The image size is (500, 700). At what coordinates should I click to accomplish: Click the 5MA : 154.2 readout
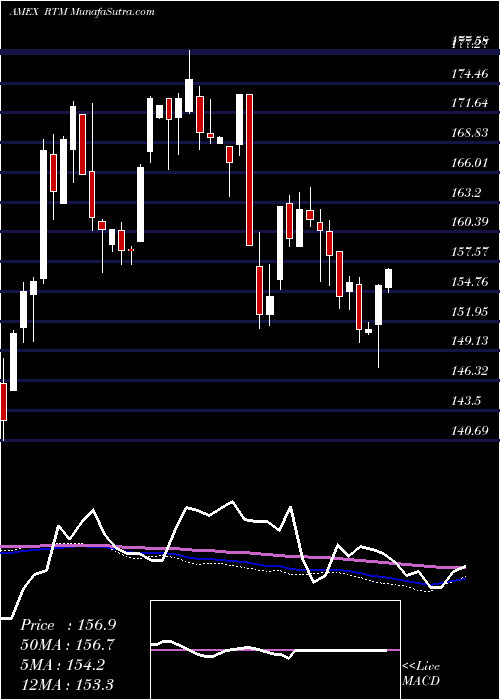(x=62, y=664)
